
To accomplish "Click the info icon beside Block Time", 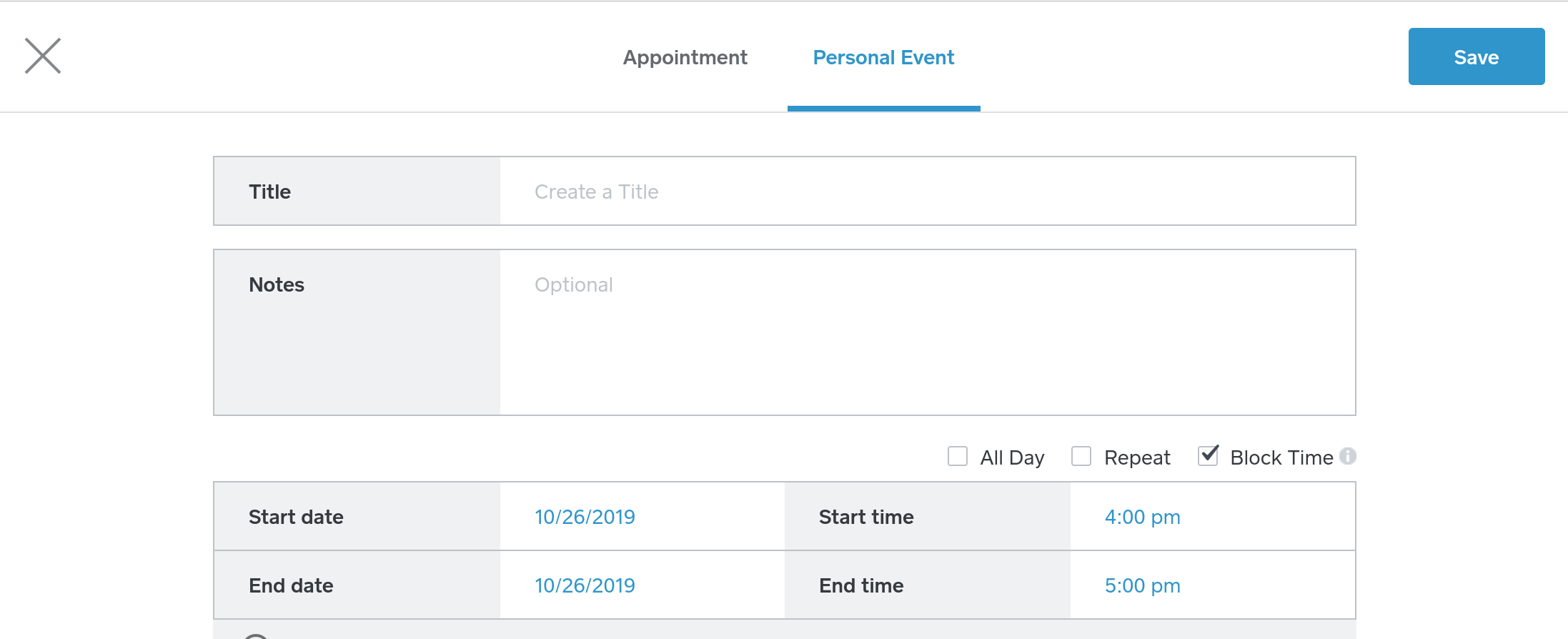I will [x=1348, y=456].
